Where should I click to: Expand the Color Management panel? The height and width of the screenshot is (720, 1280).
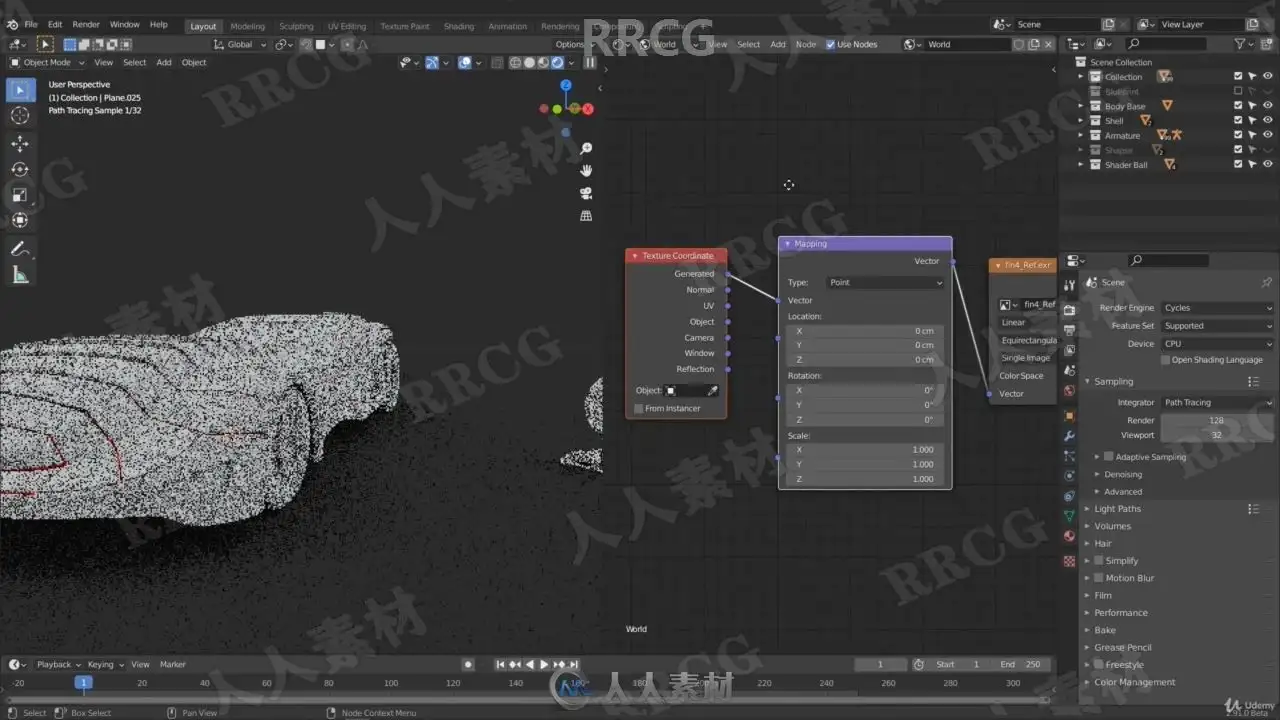(1134, 683)
